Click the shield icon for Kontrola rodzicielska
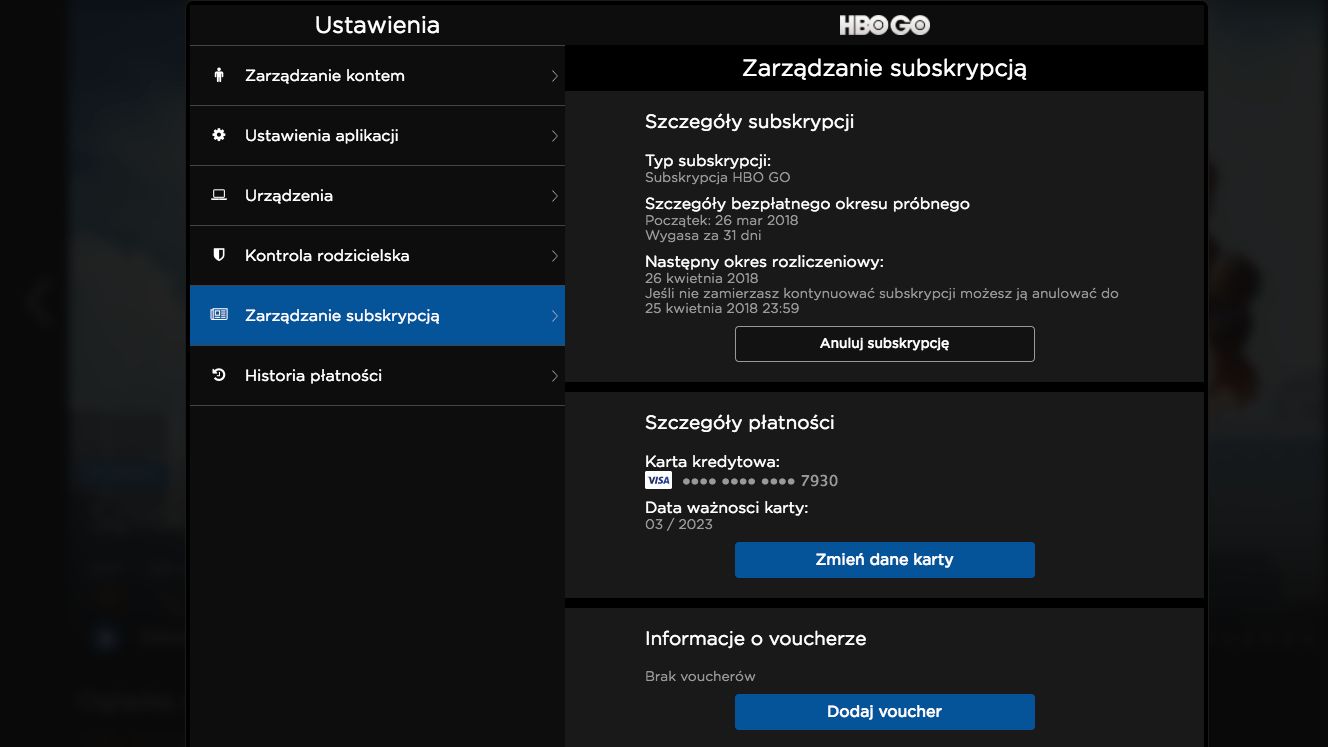This screenshot has width=1328, height=747. pyautogui.click(x=219, y=255)
